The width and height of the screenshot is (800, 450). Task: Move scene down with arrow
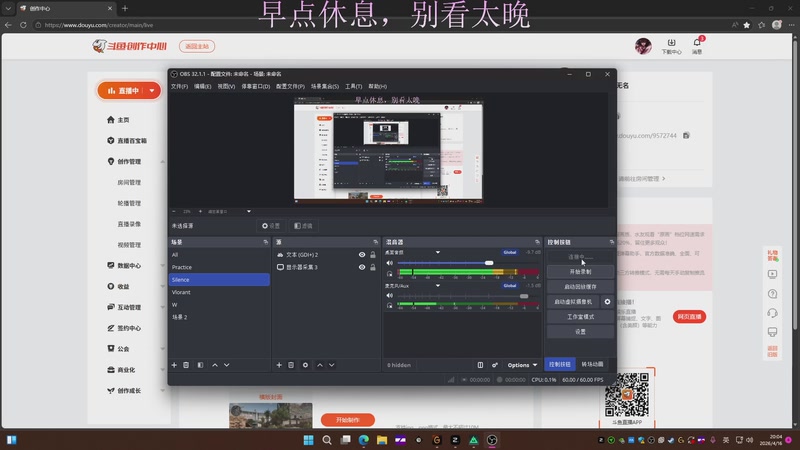pos(227,365)
